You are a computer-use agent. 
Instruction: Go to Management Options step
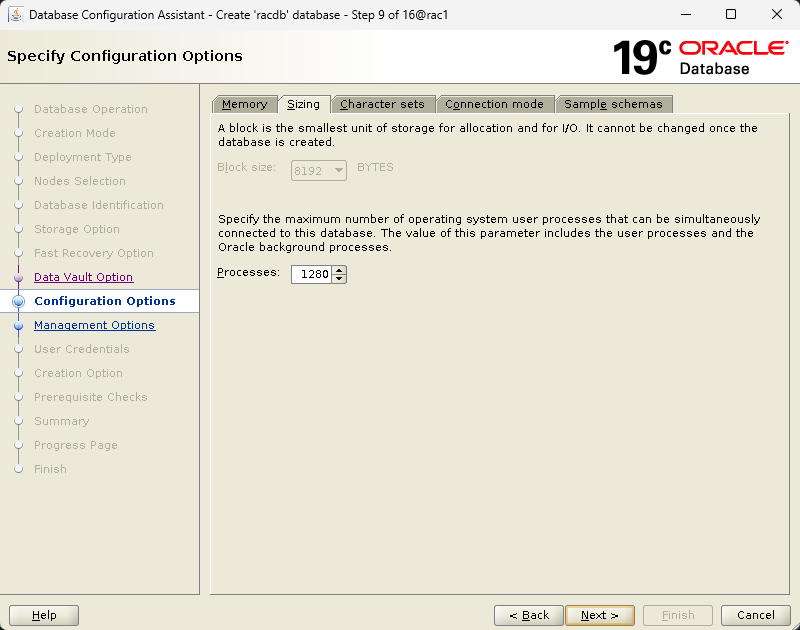tap(94, 325)
